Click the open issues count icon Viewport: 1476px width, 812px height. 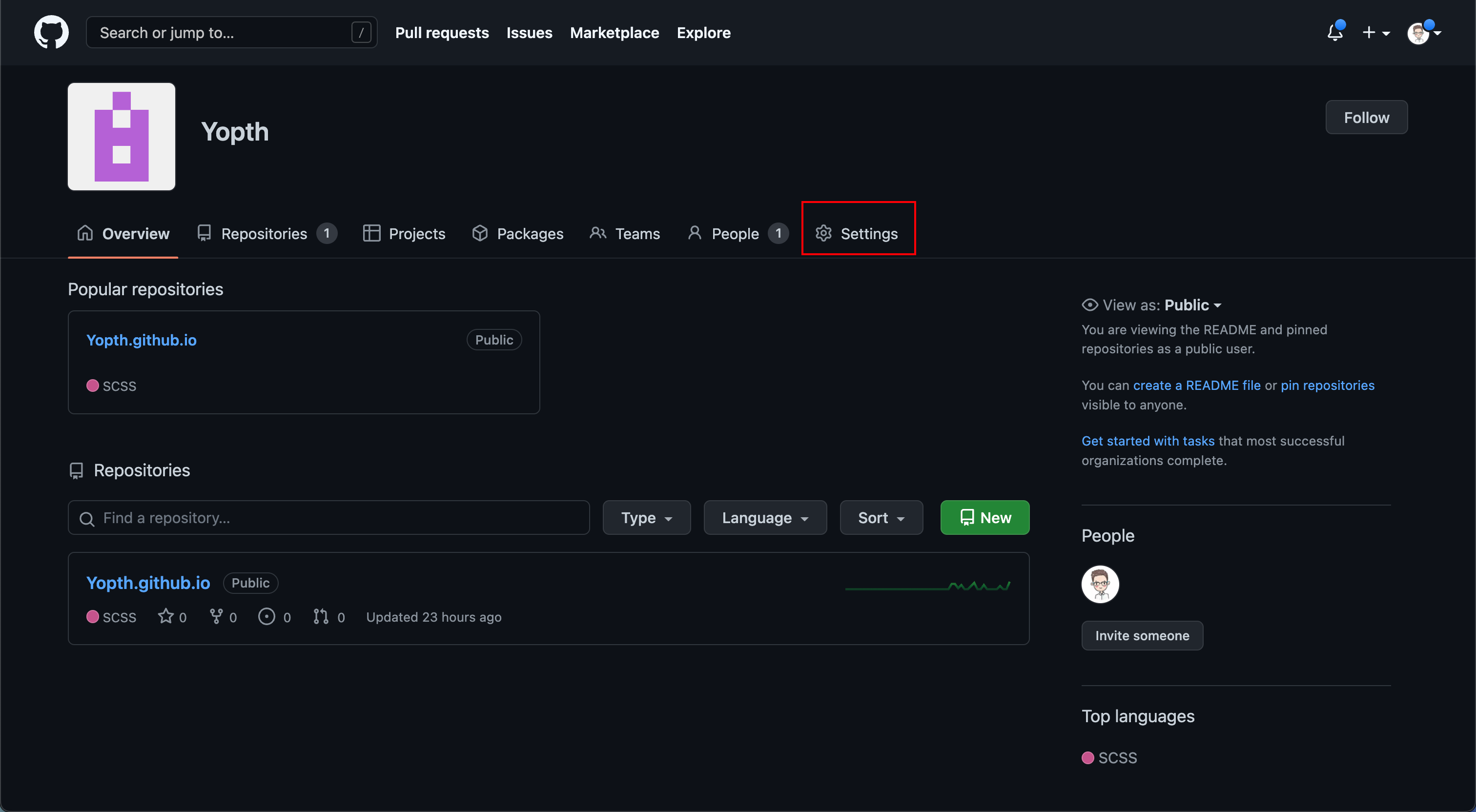[x=266, y=616]
